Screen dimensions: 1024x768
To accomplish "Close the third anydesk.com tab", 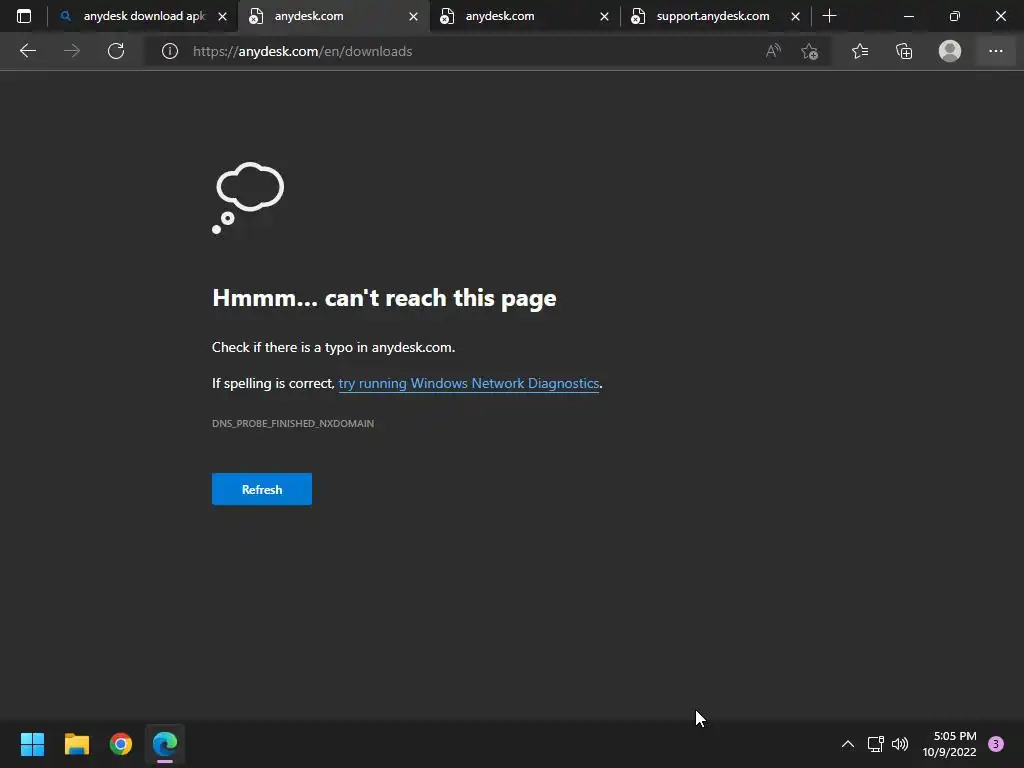I will (604, 16).
